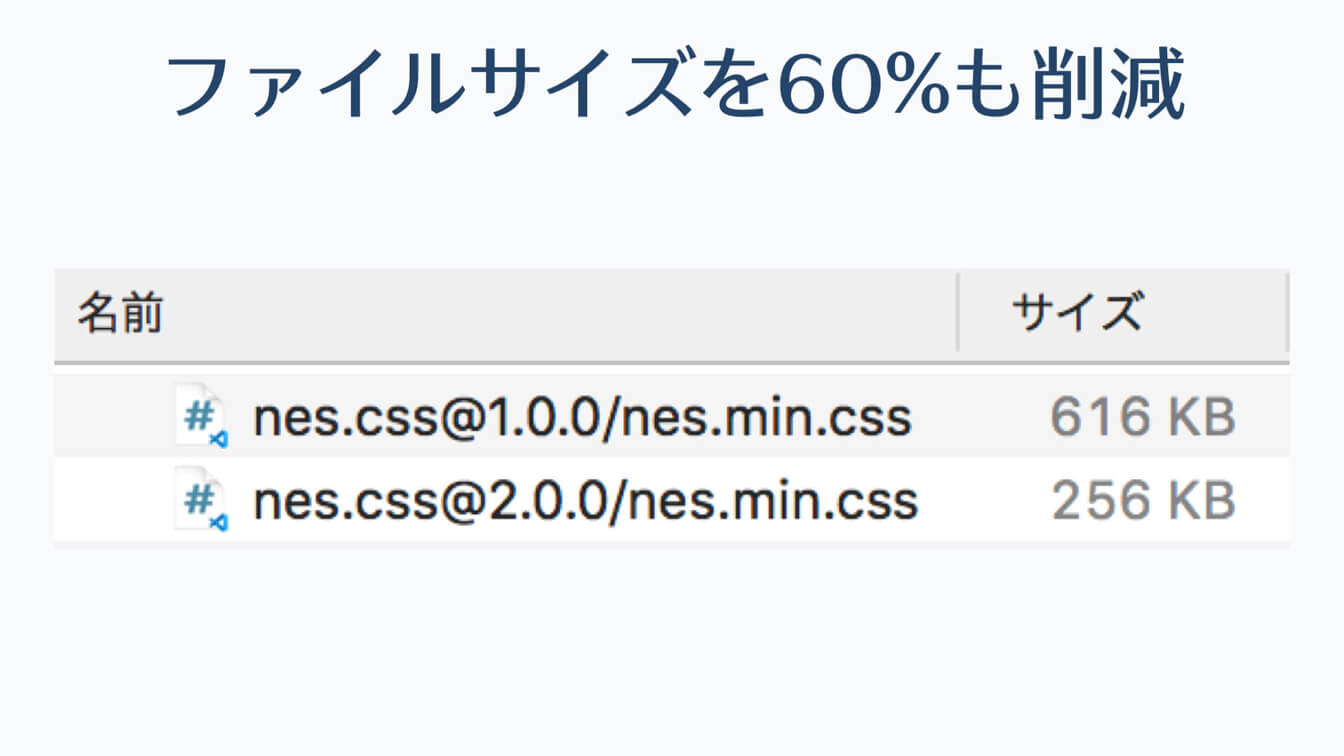This screenshot has height=756, width=1344.
Task: Sort by the サイズ column header
Action: click(1076, 313)
